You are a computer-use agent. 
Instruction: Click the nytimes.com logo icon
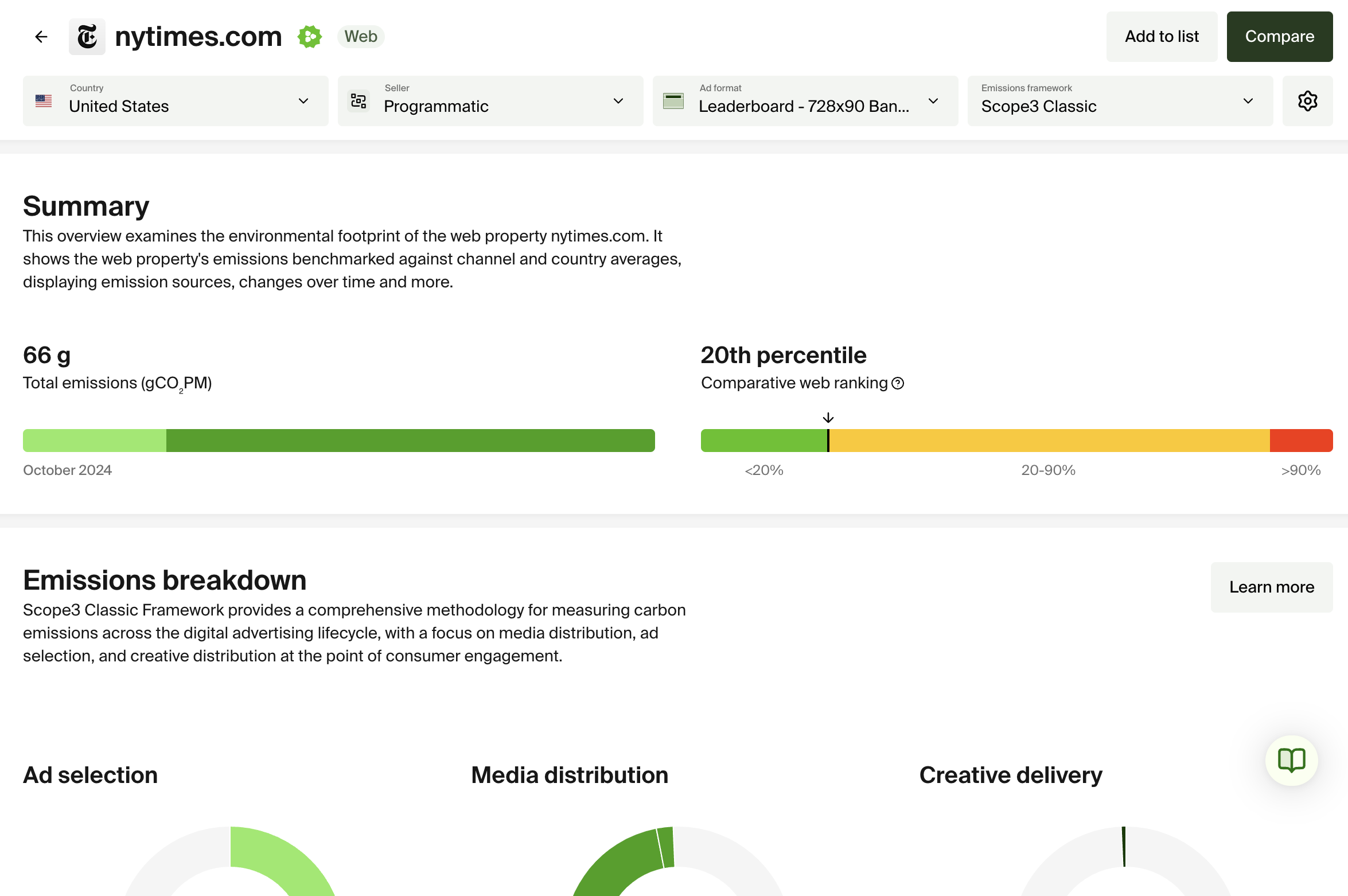pos(87,37)
